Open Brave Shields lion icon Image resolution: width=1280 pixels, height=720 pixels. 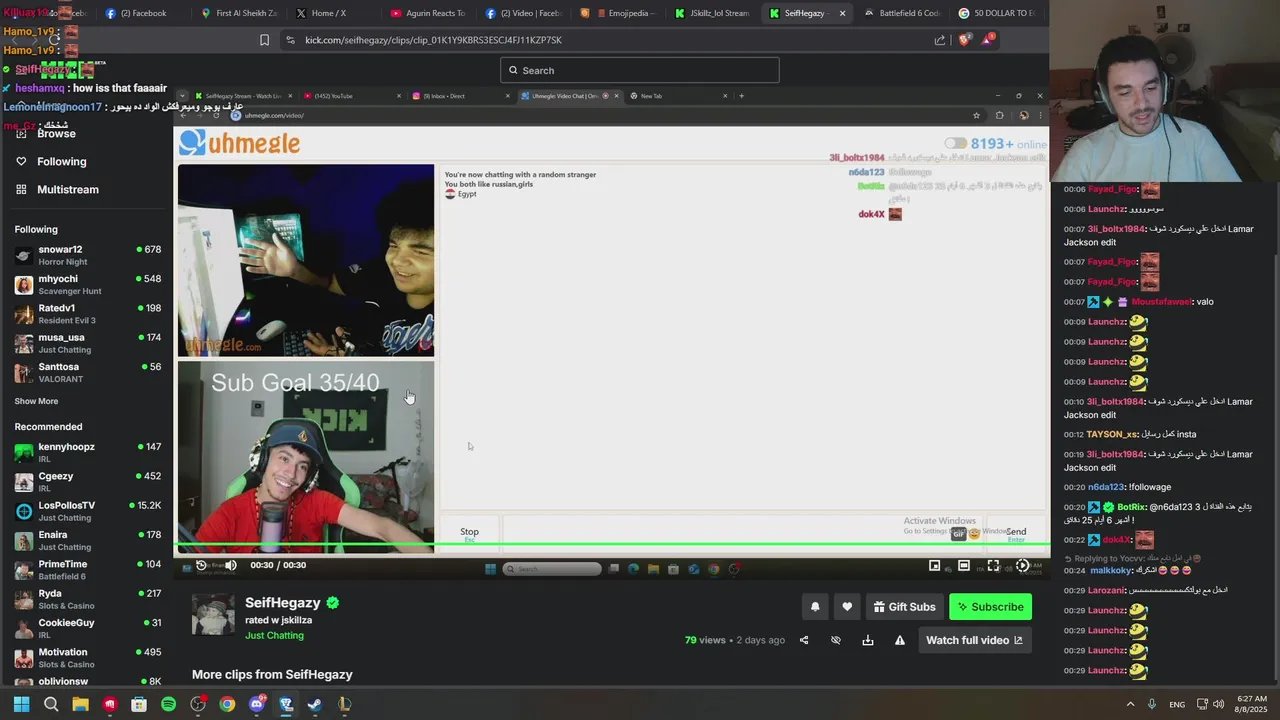pos(964,40)
